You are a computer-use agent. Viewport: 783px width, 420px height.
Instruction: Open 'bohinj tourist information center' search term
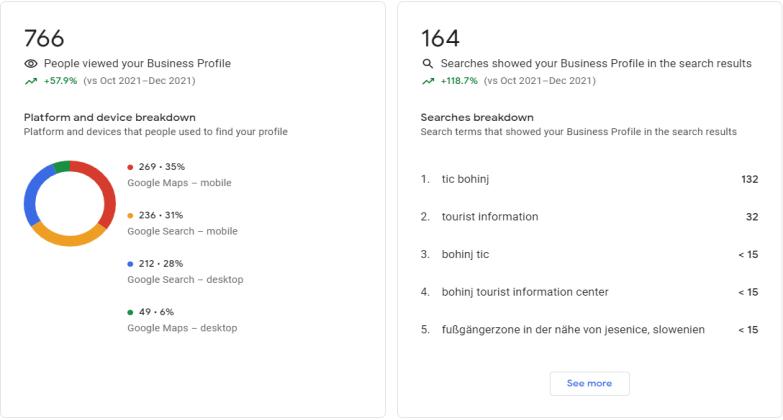pos(525,292)
